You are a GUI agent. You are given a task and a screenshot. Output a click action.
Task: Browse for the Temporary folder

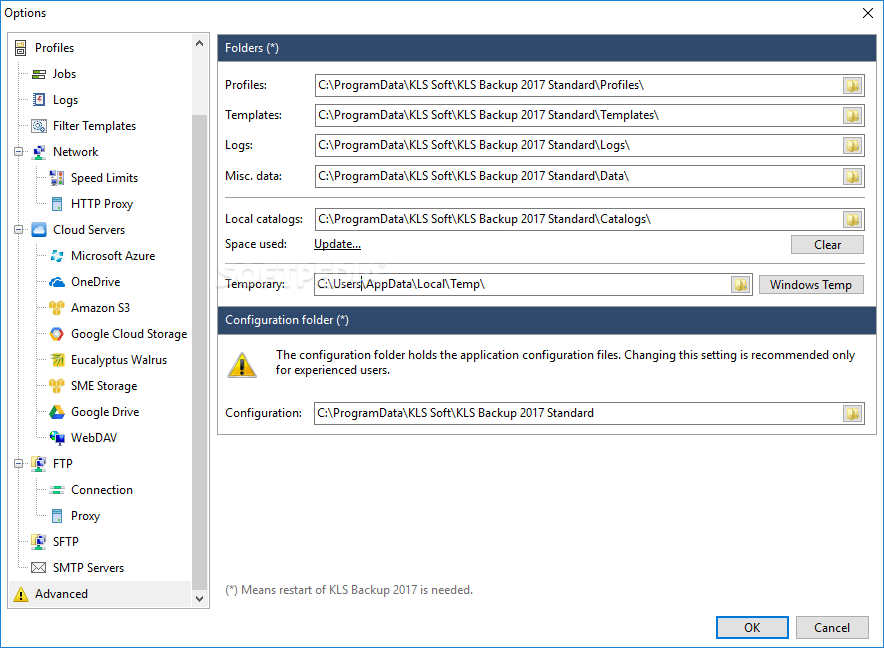[741, 284]
